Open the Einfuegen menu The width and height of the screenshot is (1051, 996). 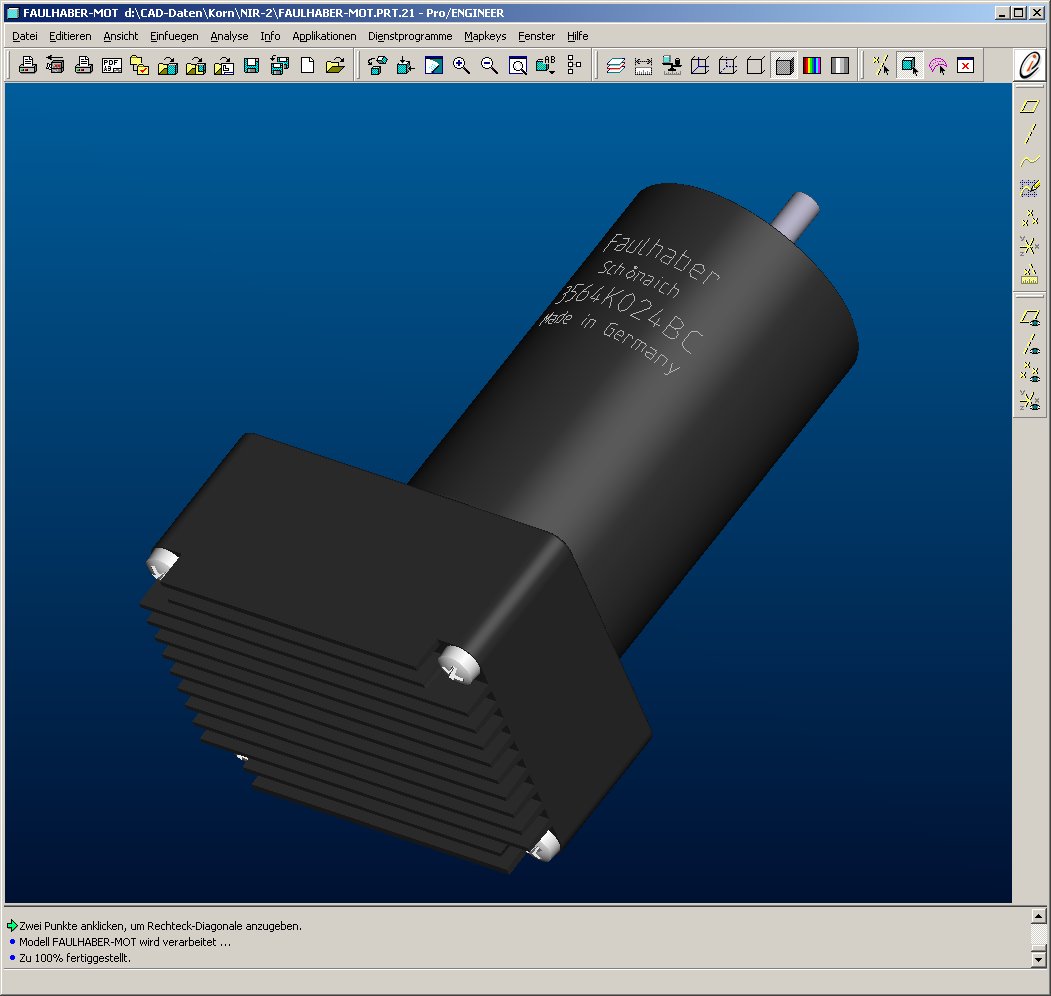tap(174, 36)
